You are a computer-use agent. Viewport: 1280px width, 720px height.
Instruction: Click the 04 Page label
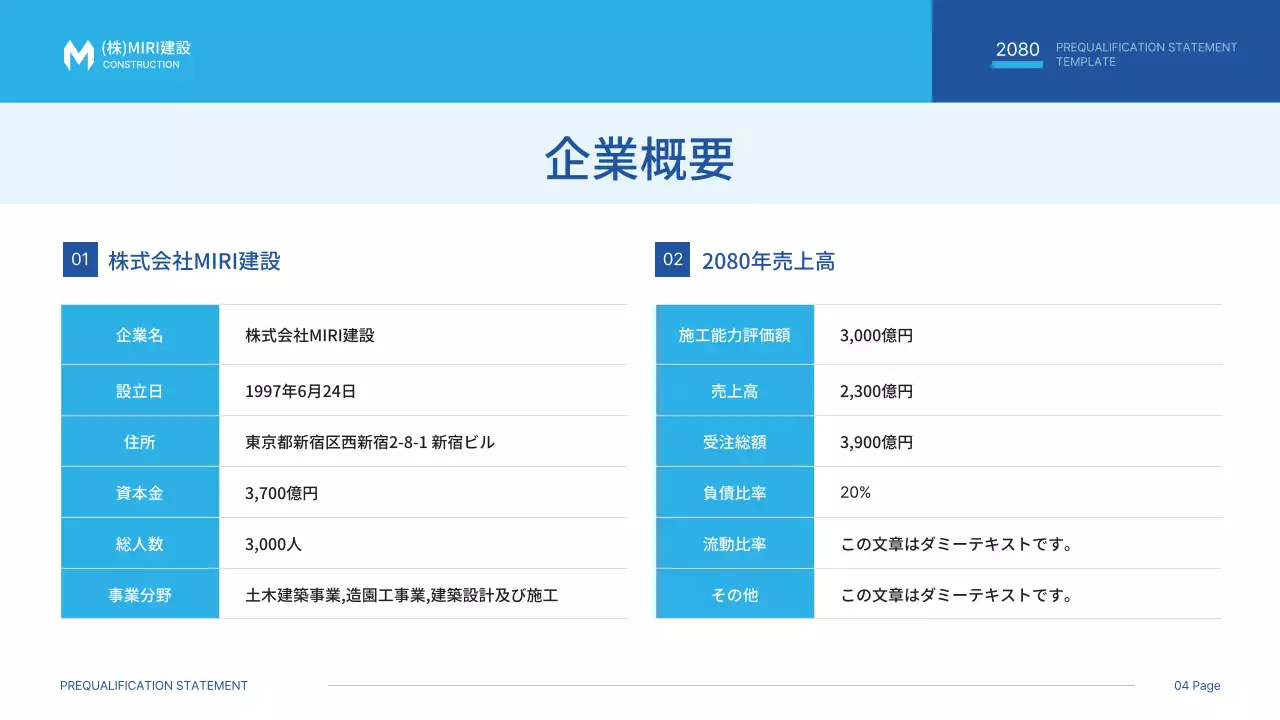pyautogui.click(x=1196, y=685)
